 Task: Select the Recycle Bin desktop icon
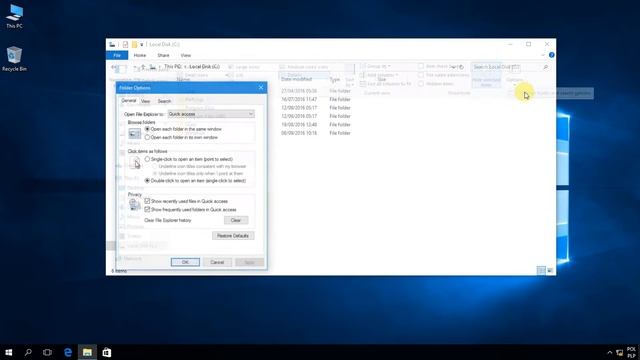click(15, 59)
